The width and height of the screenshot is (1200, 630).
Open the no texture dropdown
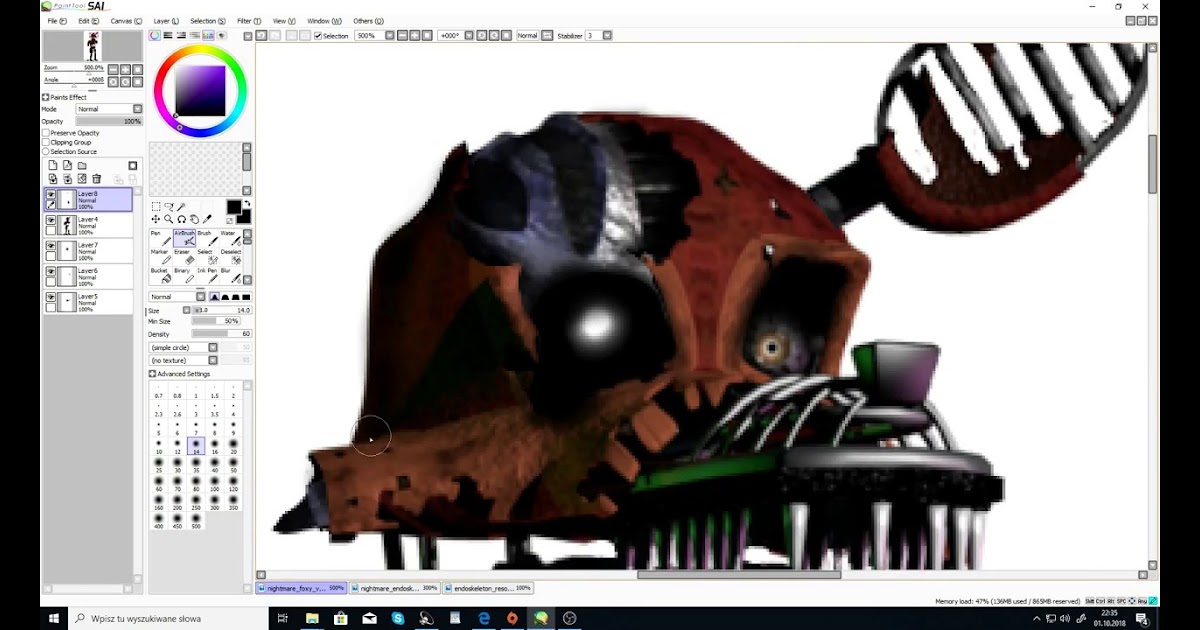183,360
